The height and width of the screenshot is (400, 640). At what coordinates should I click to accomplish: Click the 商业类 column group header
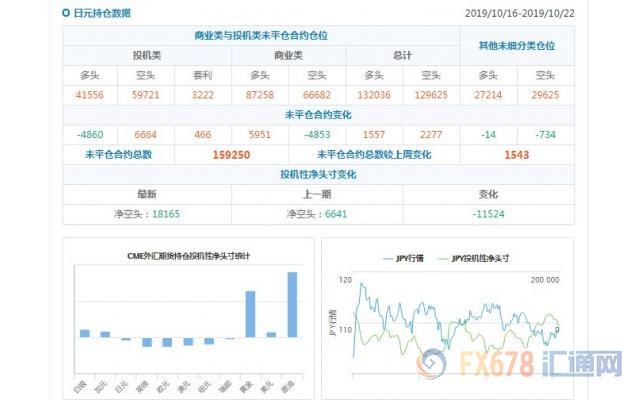click(288, 56)
